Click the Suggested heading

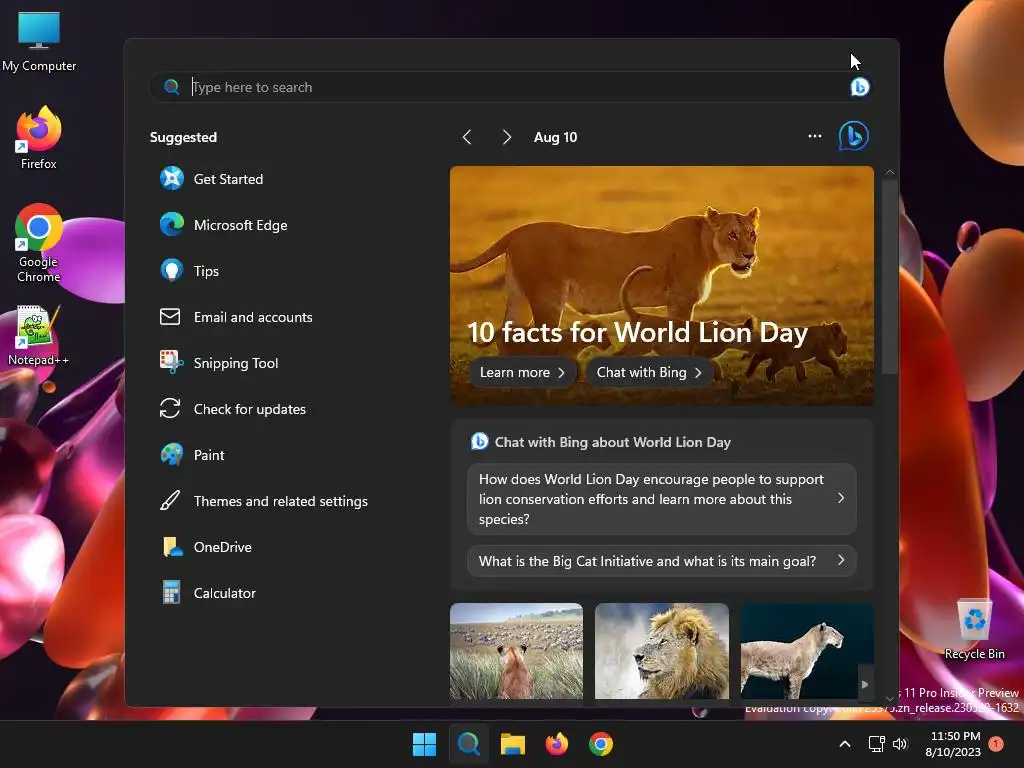183,137
